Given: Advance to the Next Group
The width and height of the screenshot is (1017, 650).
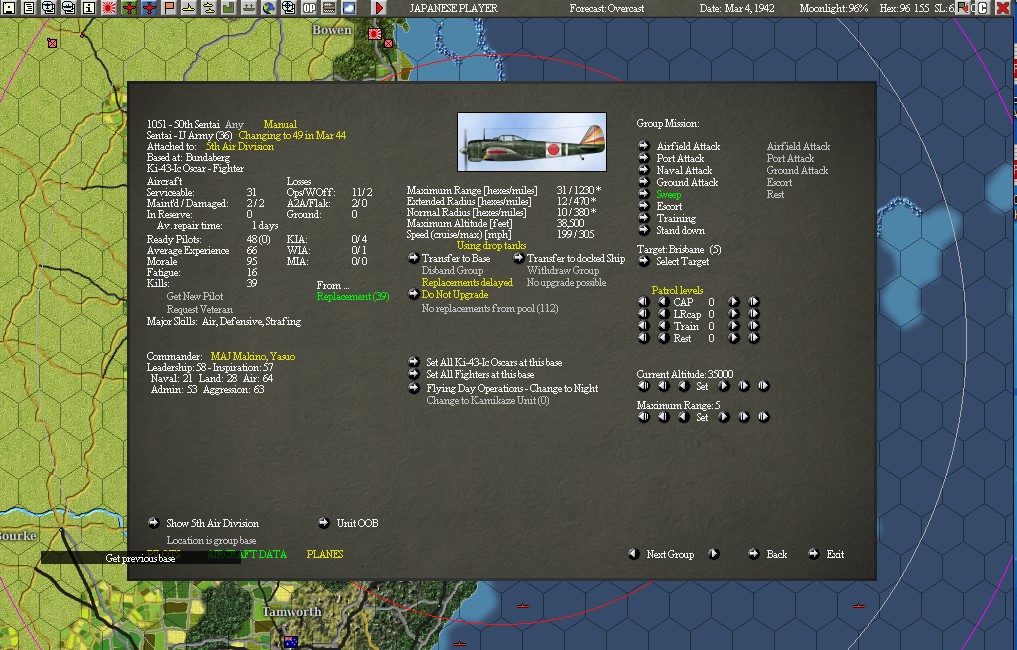Looking at the screenshot, I should pos(671,553).
